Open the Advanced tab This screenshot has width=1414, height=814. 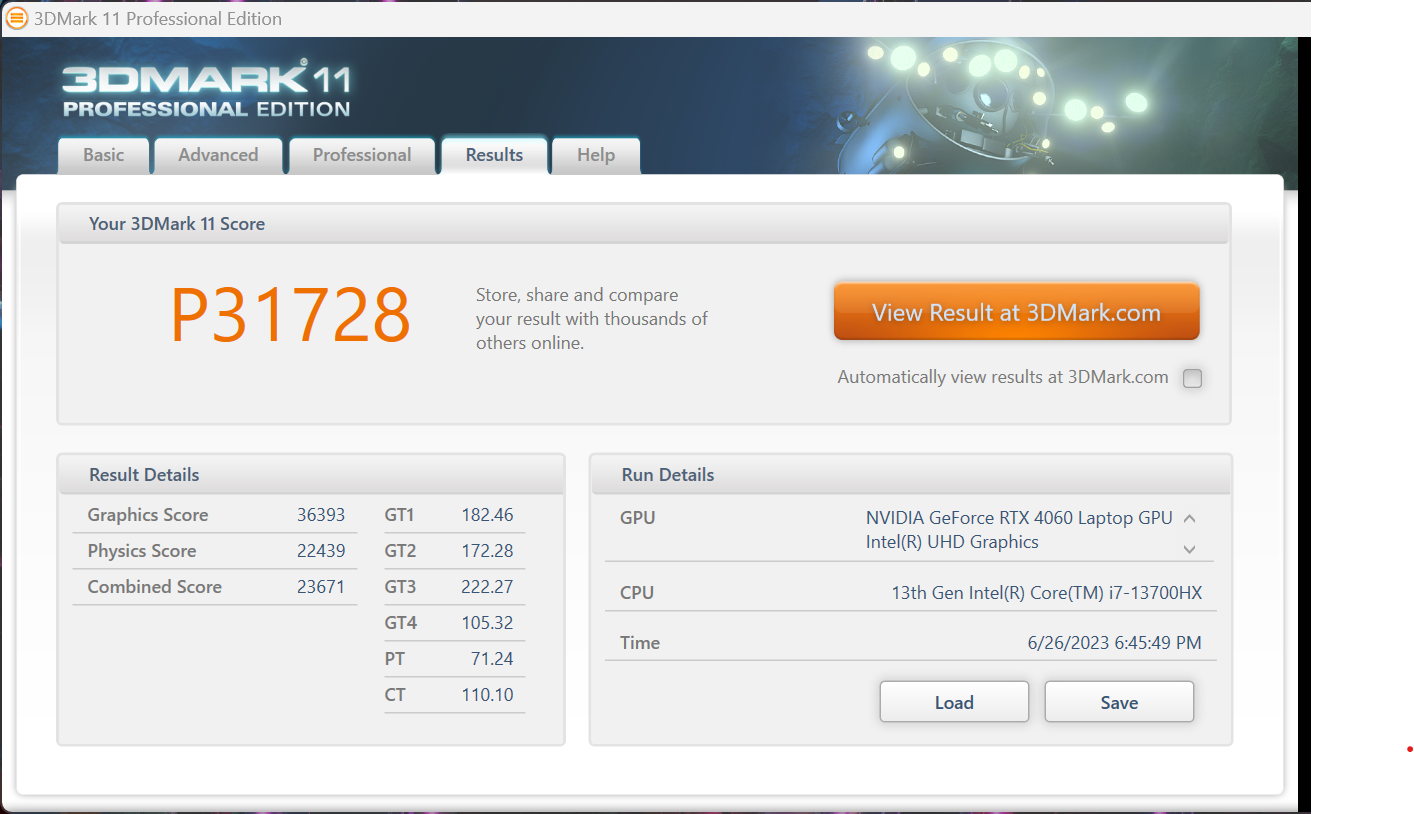(x=218, y=155)
